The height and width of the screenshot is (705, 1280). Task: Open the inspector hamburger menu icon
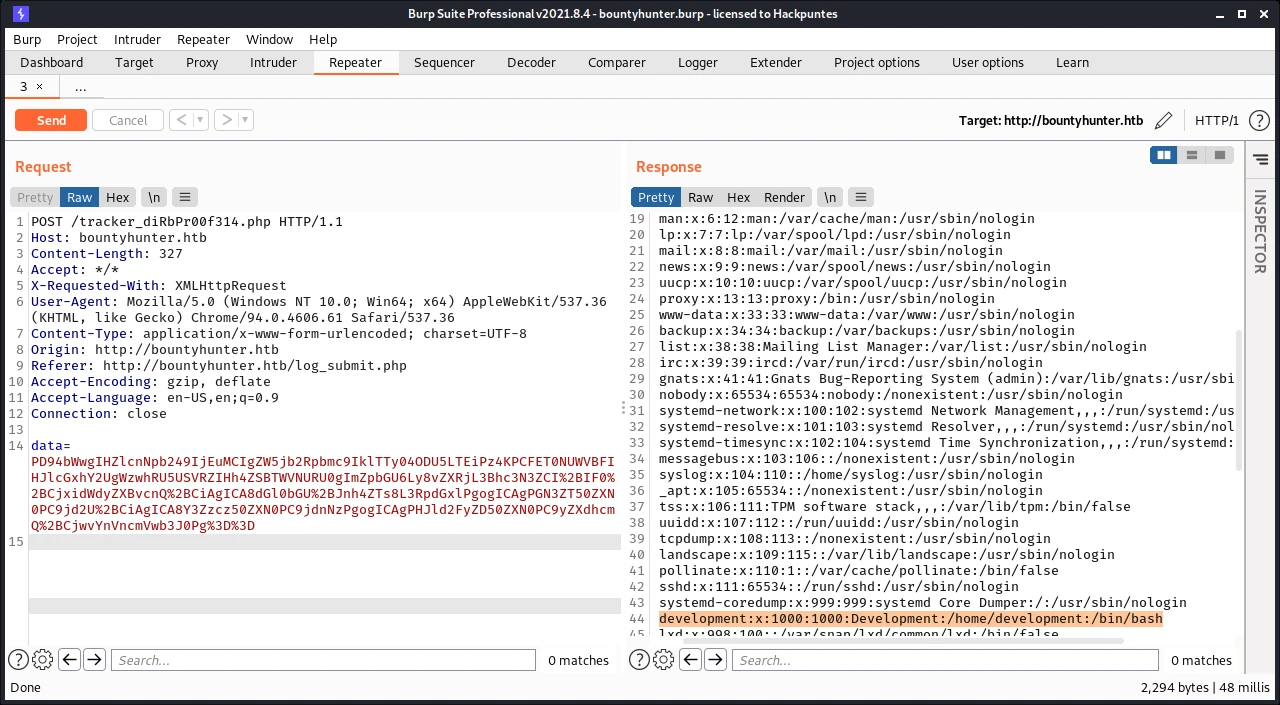(1260, 160)
